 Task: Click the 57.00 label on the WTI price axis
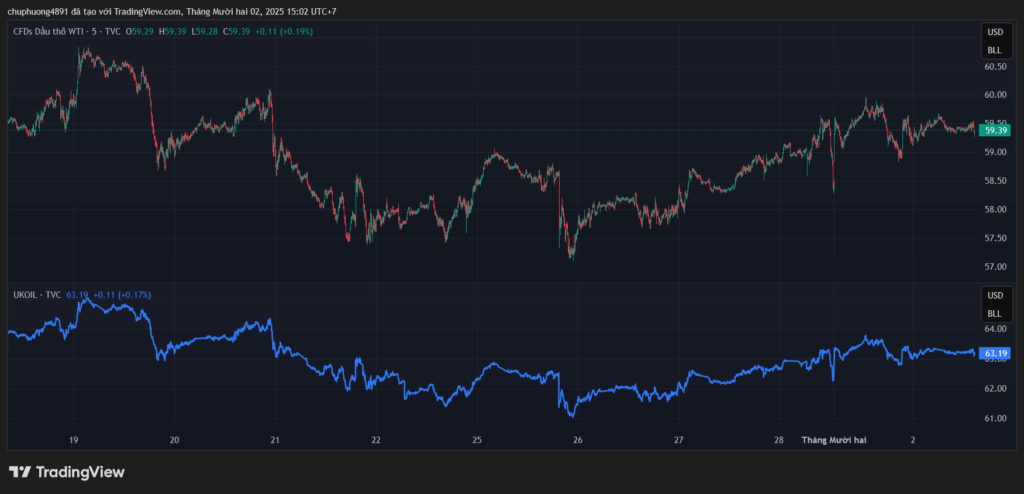tap(994, 267)
